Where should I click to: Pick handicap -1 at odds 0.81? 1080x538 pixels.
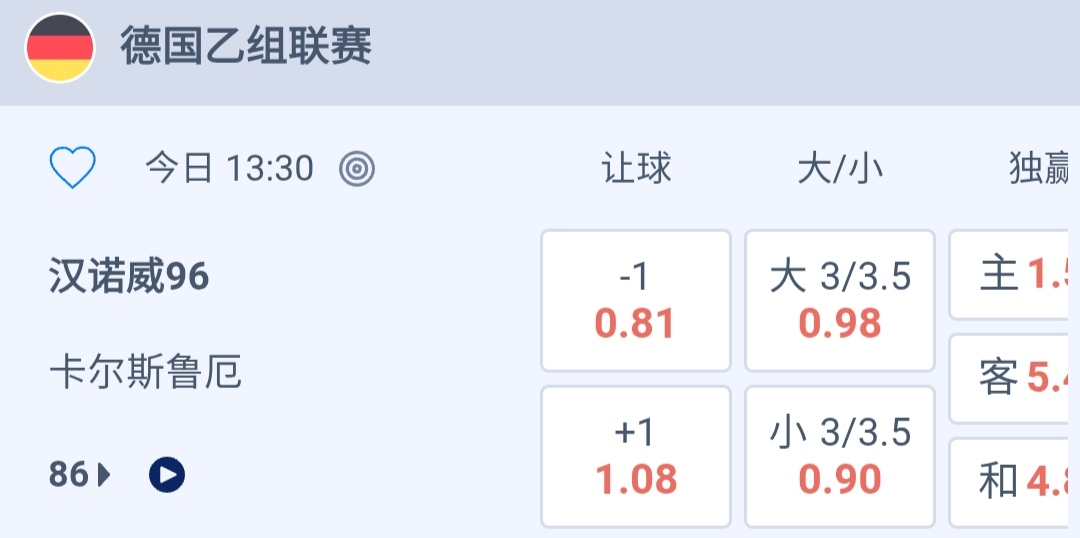[635, 301]
